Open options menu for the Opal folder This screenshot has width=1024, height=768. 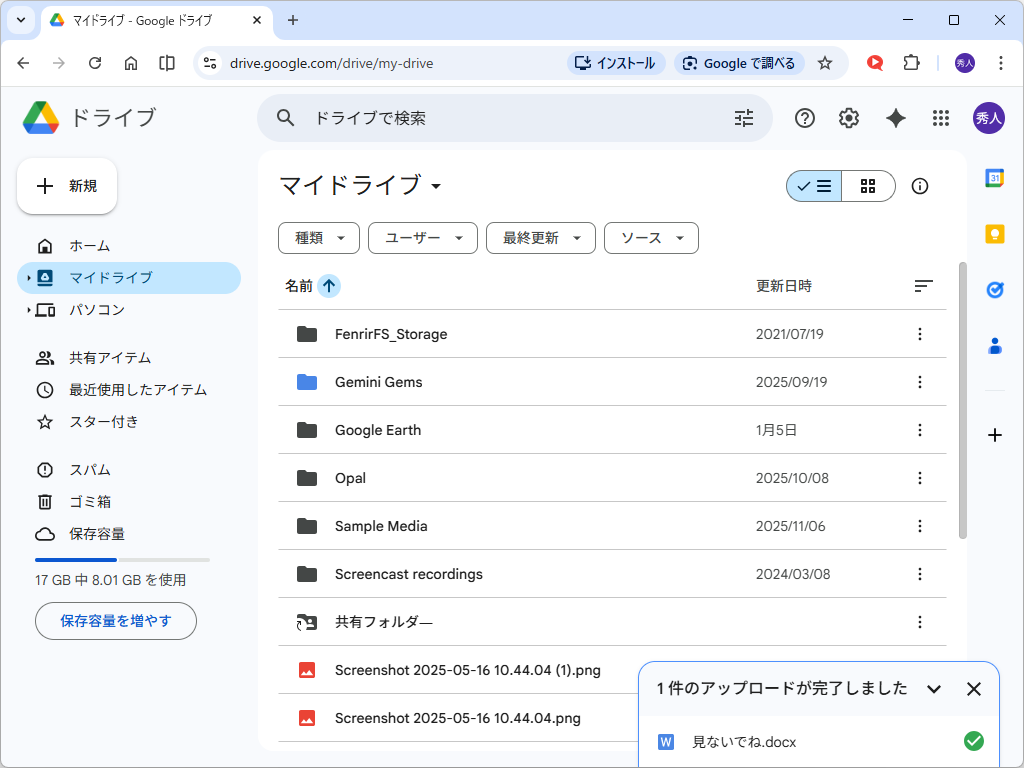point(919,478)
